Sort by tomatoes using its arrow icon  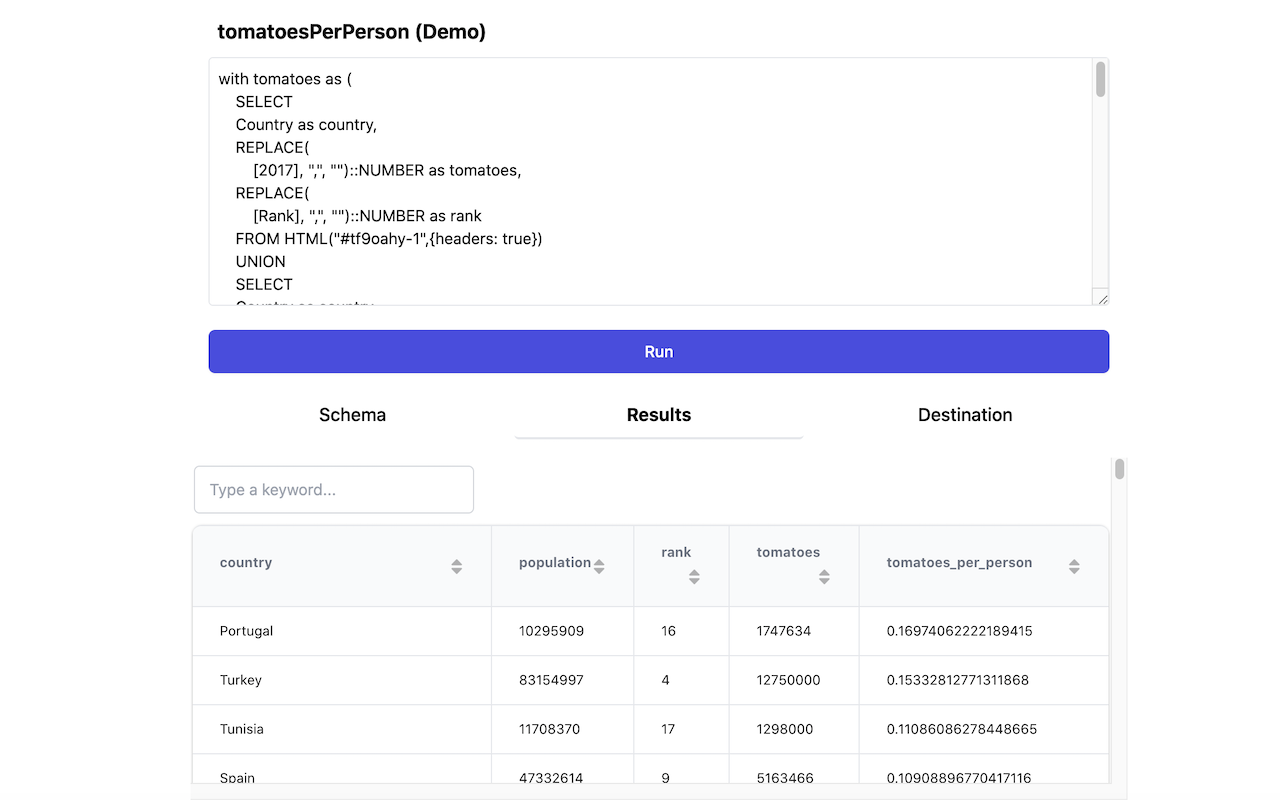824,577
